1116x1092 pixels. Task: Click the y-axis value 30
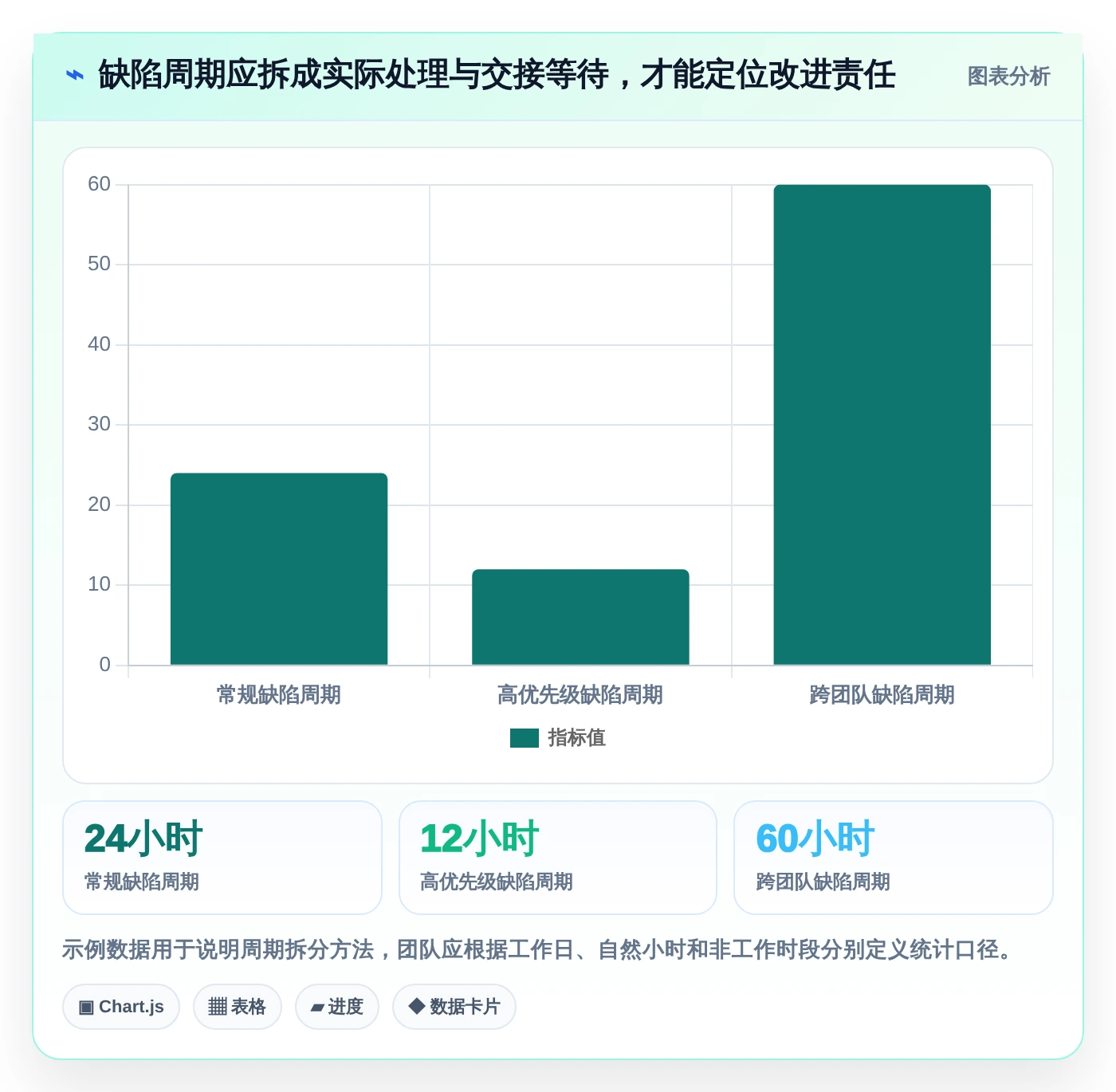tap(100, 424)
